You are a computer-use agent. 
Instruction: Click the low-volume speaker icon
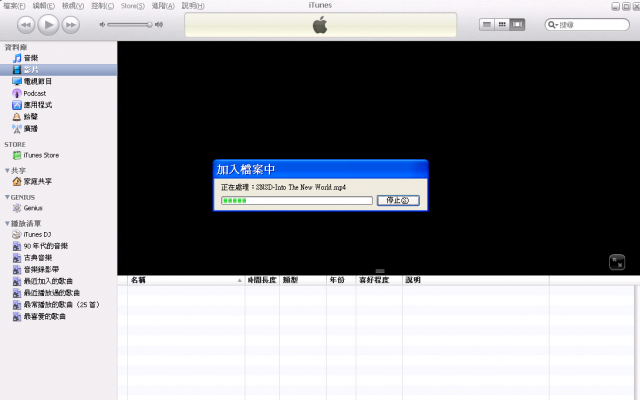(102, 24)
